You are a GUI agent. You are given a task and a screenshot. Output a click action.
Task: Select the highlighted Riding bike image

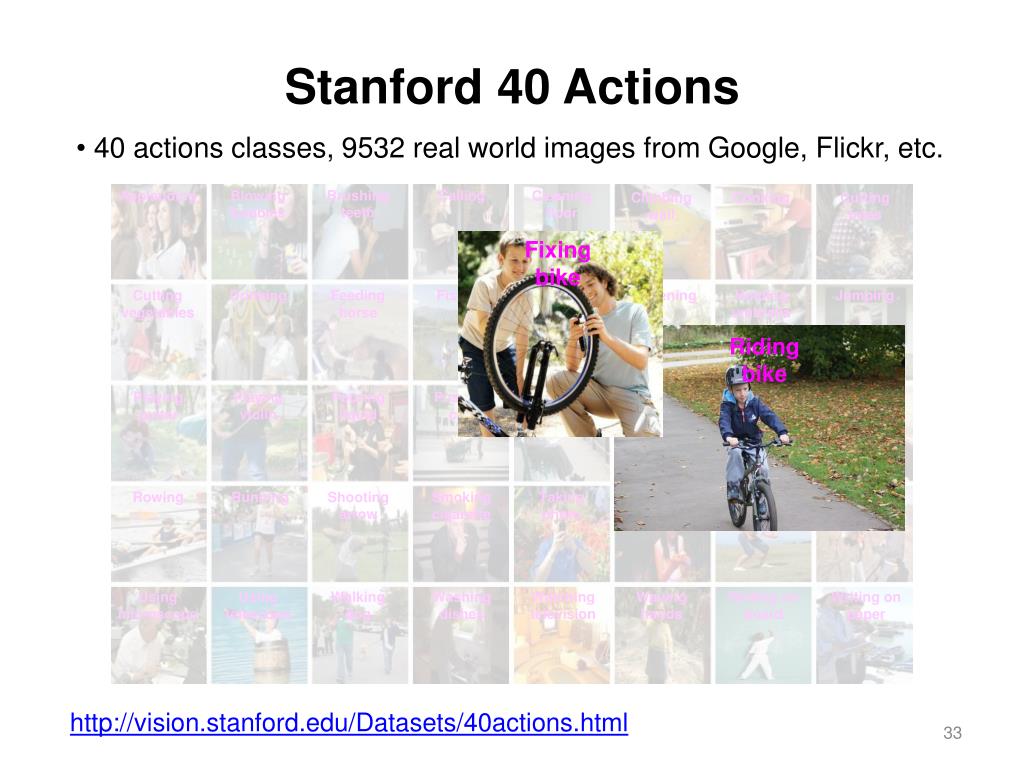[x=760, y=428]
